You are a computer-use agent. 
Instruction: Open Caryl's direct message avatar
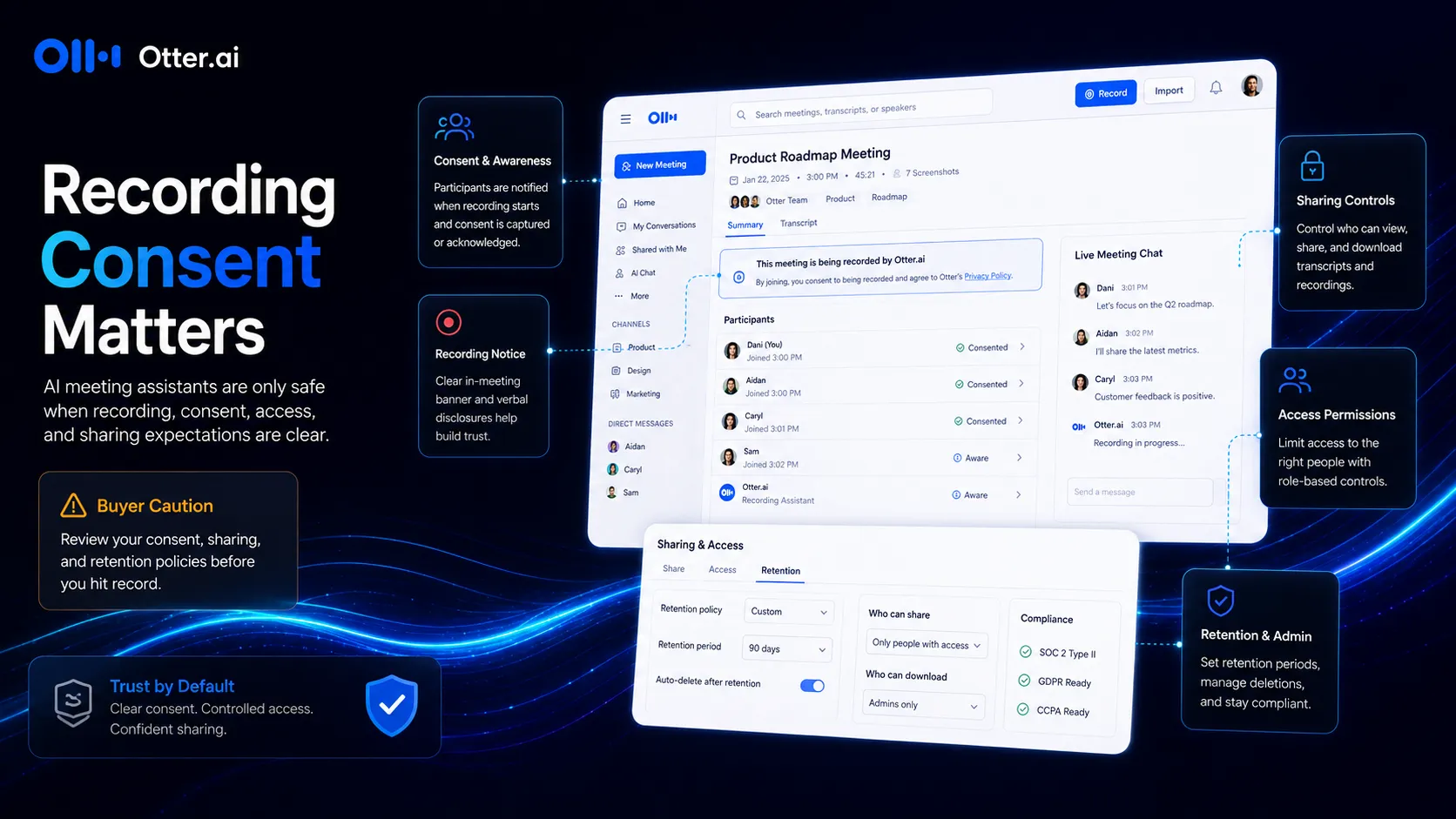(x=612, y=469)
